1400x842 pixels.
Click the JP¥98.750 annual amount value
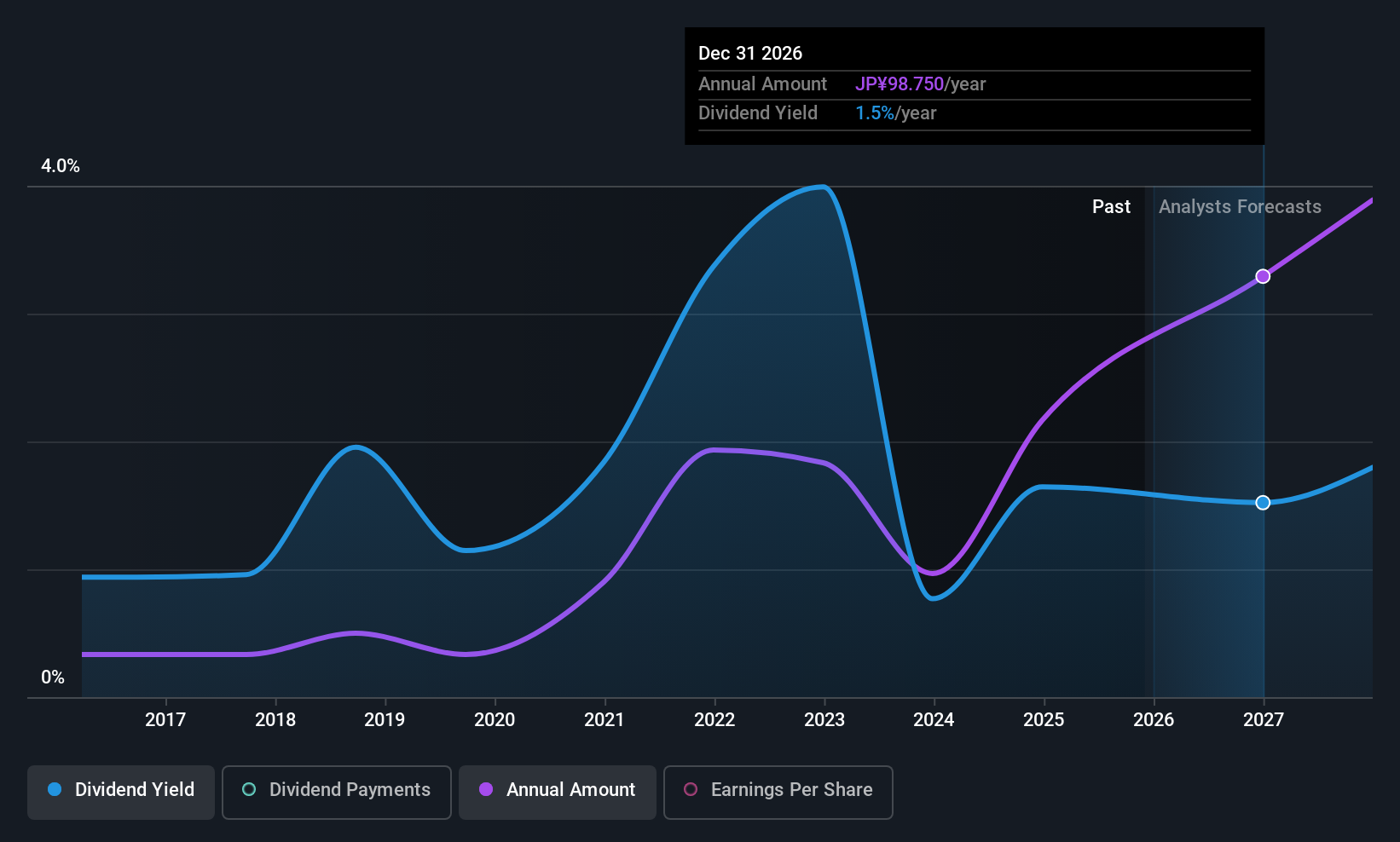click(x=900, y=84)
